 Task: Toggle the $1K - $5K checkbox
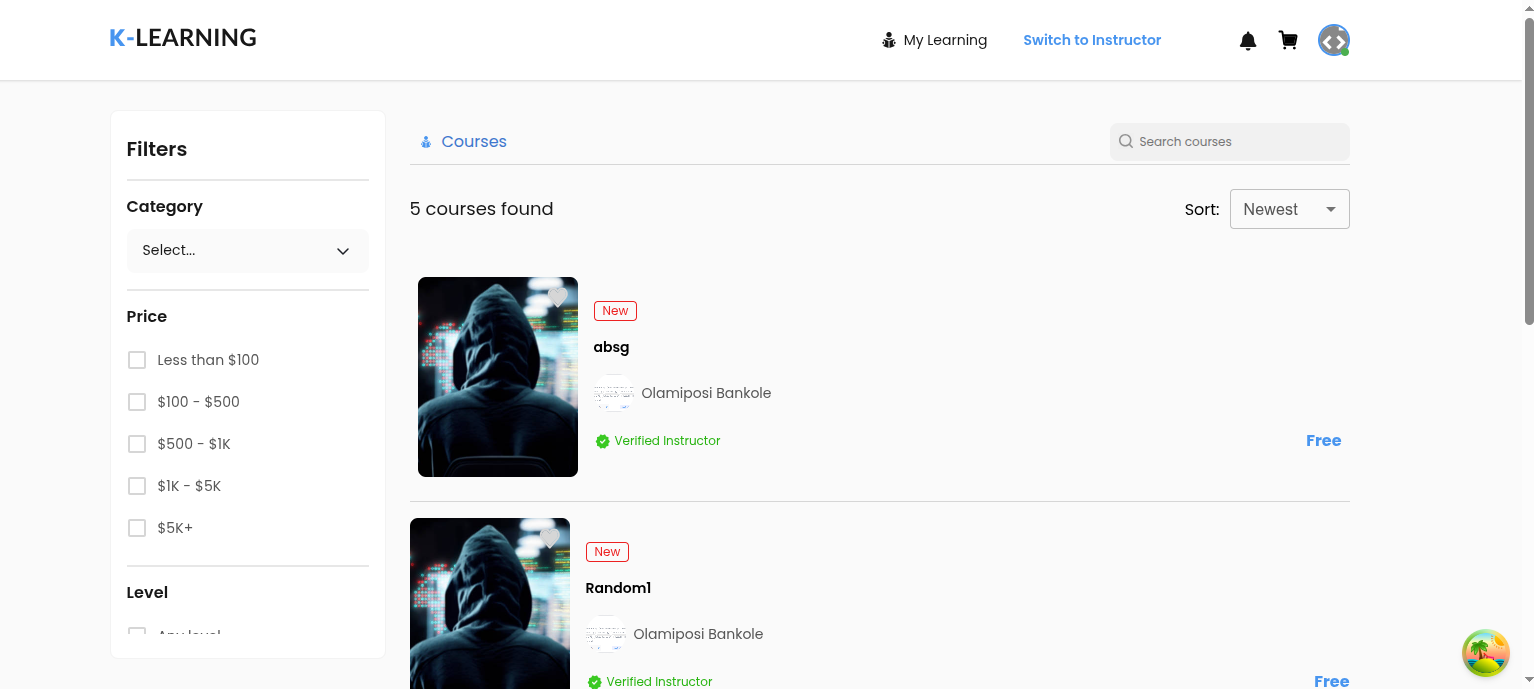[137, 486]
